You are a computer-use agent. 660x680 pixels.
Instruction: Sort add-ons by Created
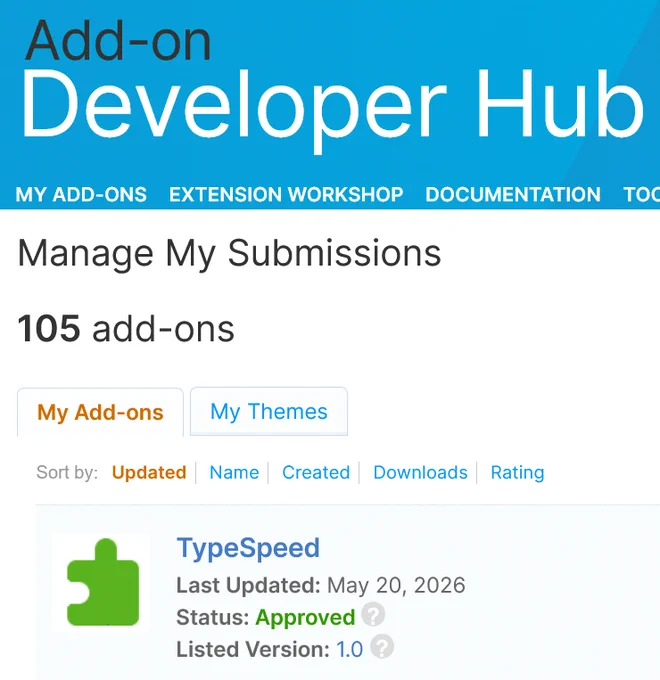(316, 472)
